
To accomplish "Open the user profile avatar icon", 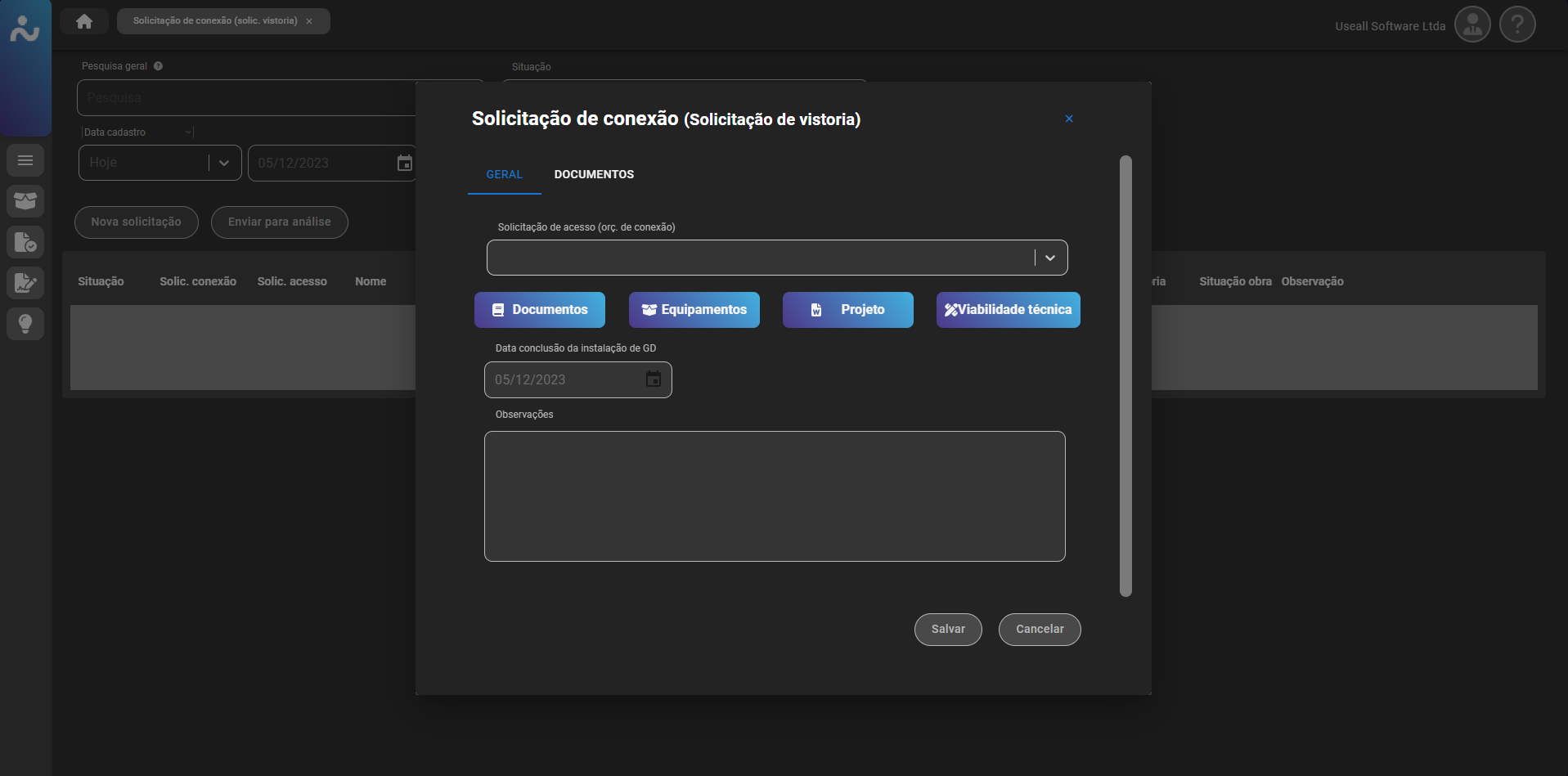I will point(1472,25).
